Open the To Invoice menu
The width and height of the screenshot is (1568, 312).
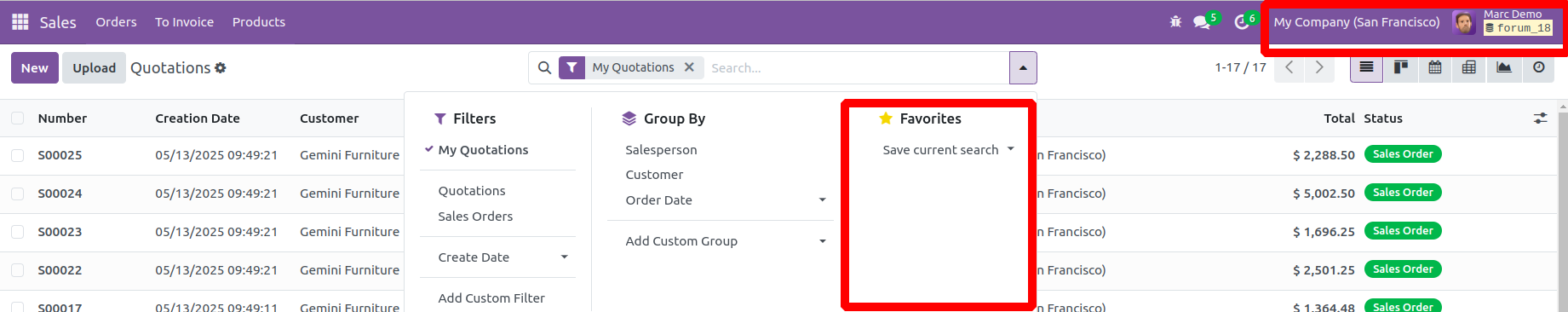coord(184,22)
